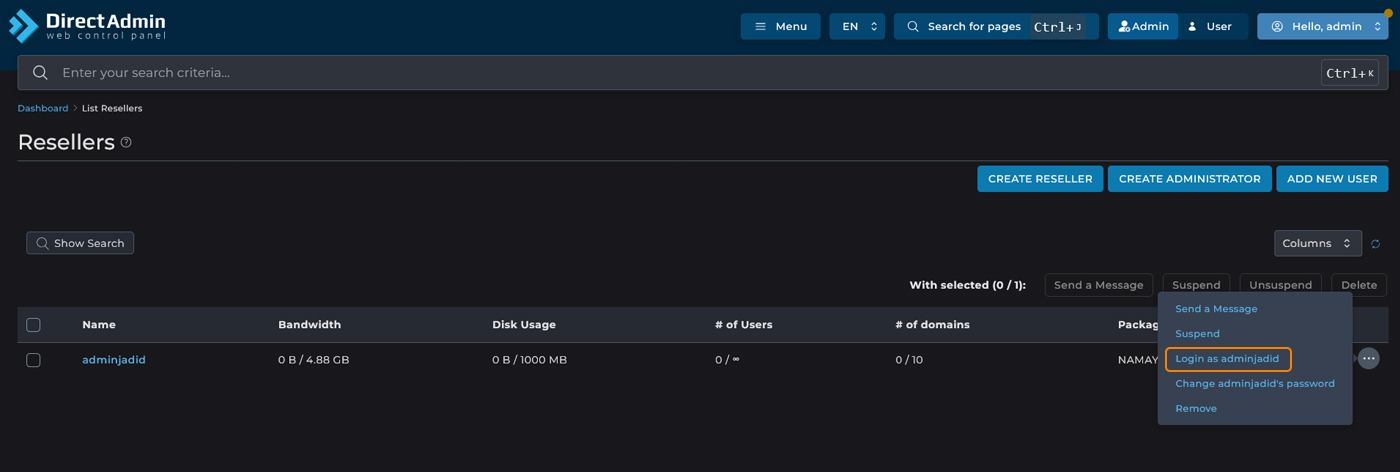
Task: Click the Show Search button
Action: 80,243
